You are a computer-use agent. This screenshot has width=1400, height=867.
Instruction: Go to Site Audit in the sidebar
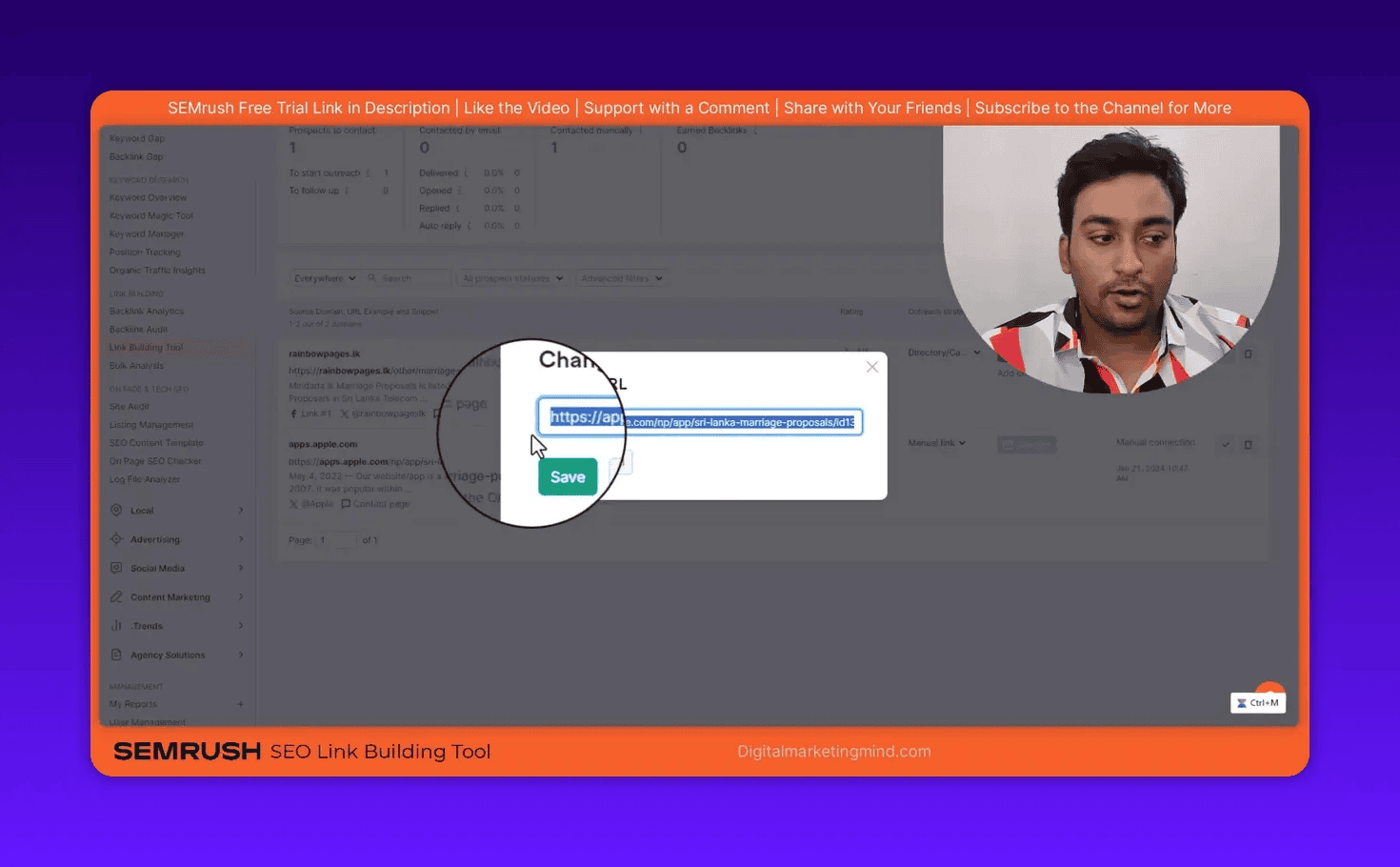coord(129,405)
